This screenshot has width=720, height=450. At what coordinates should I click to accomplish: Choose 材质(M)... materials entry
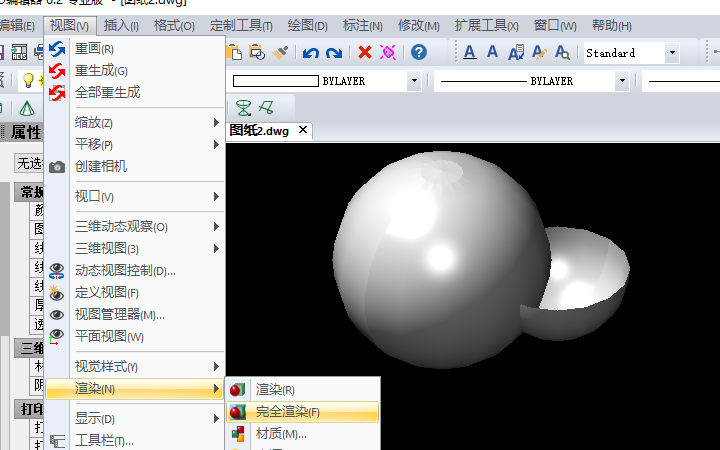pos(303,433)
